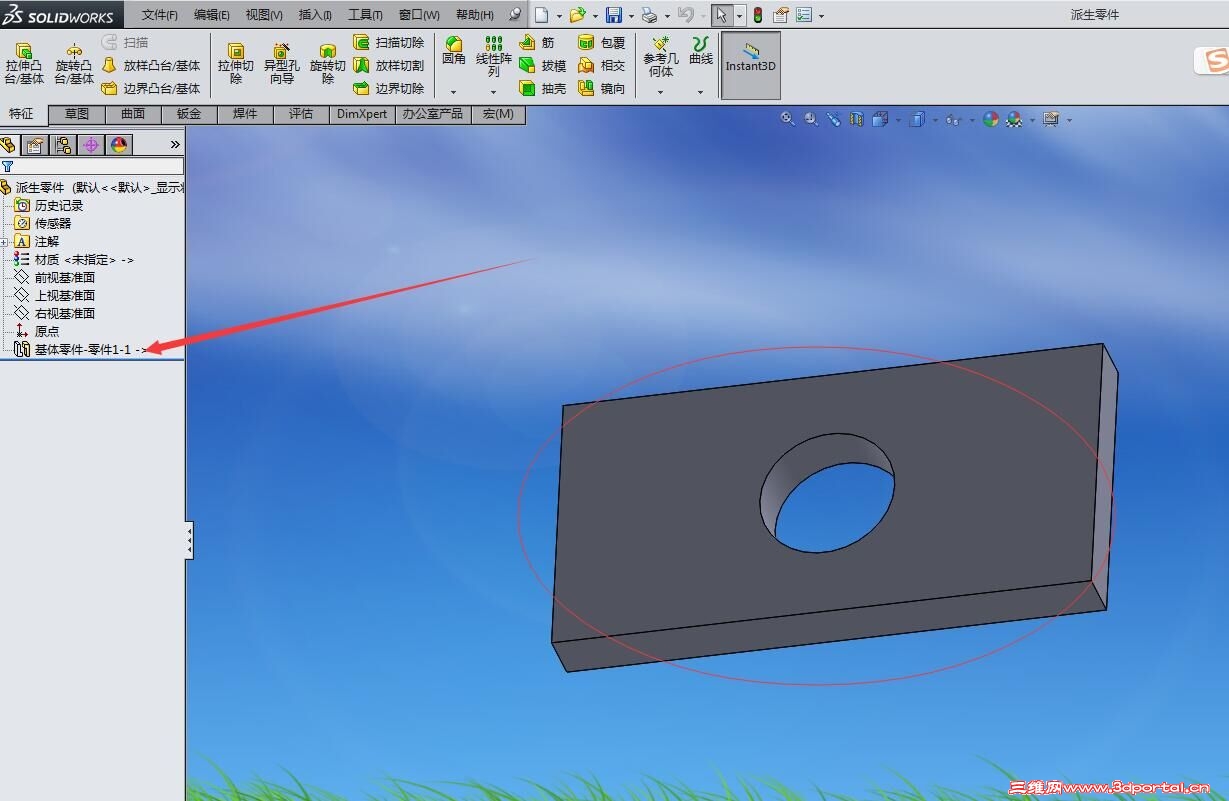Click the 放样凸台/基体 loft boss tool

tap(150, 65)
